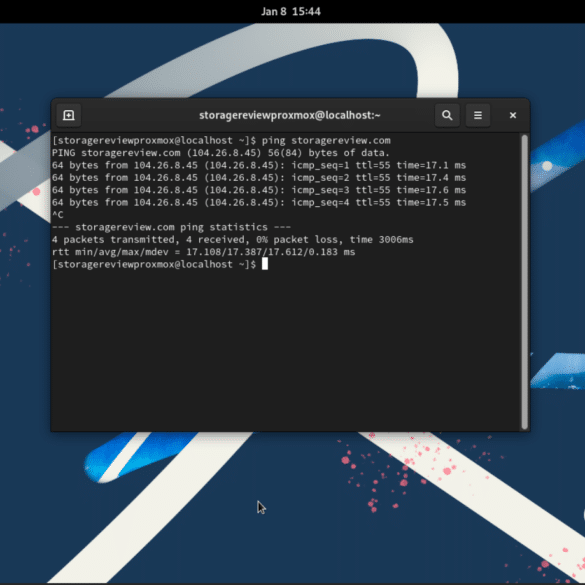585x585 pixels.
Task: Click the block cursor at the prompt
Action: (x=265, y=264)
